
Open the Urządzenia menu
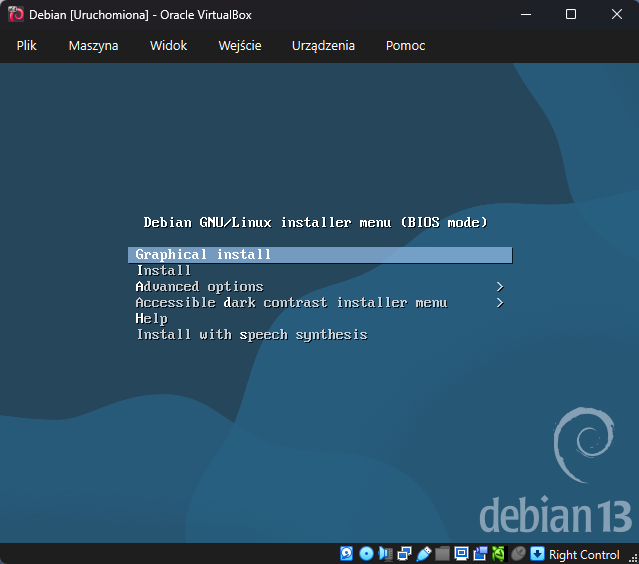323,46
